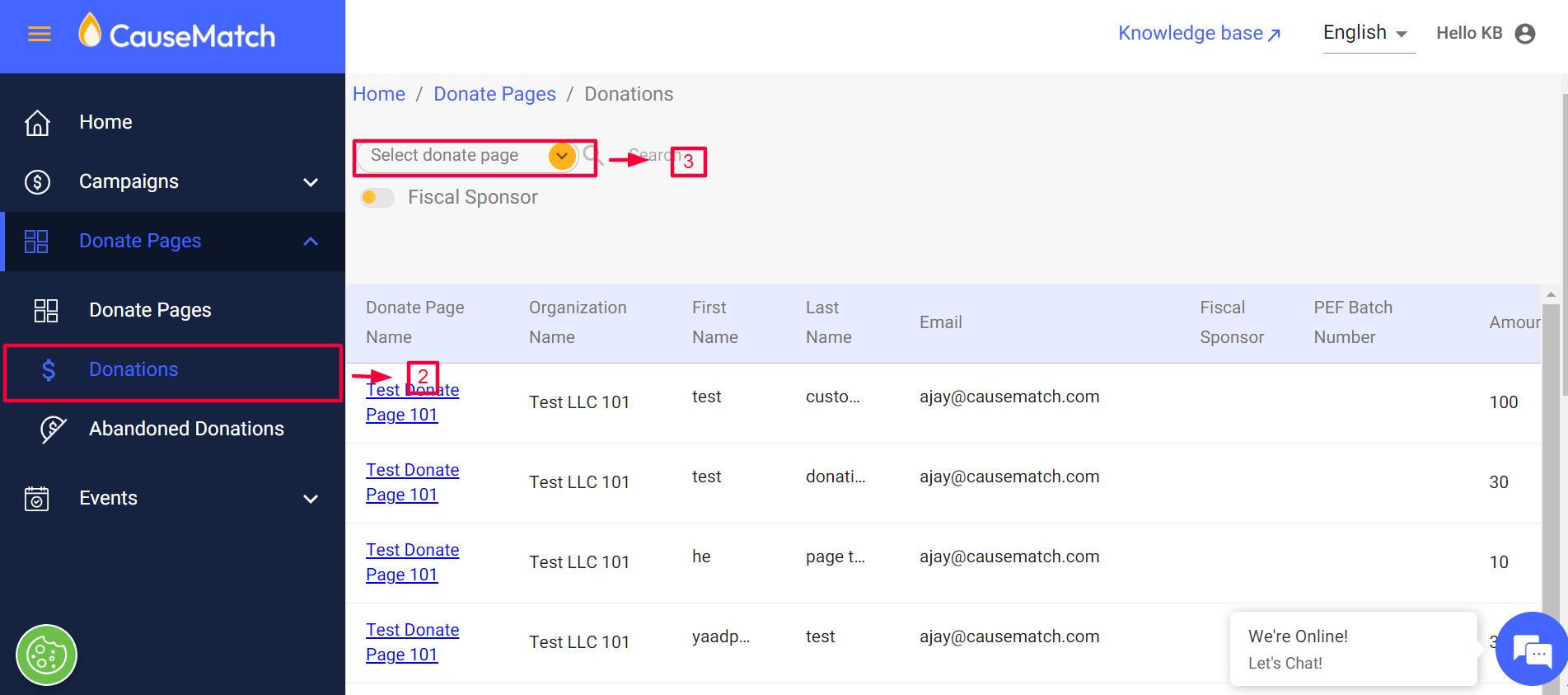Open Test Donate Page 101 link in custo... row

click(412, 402)
